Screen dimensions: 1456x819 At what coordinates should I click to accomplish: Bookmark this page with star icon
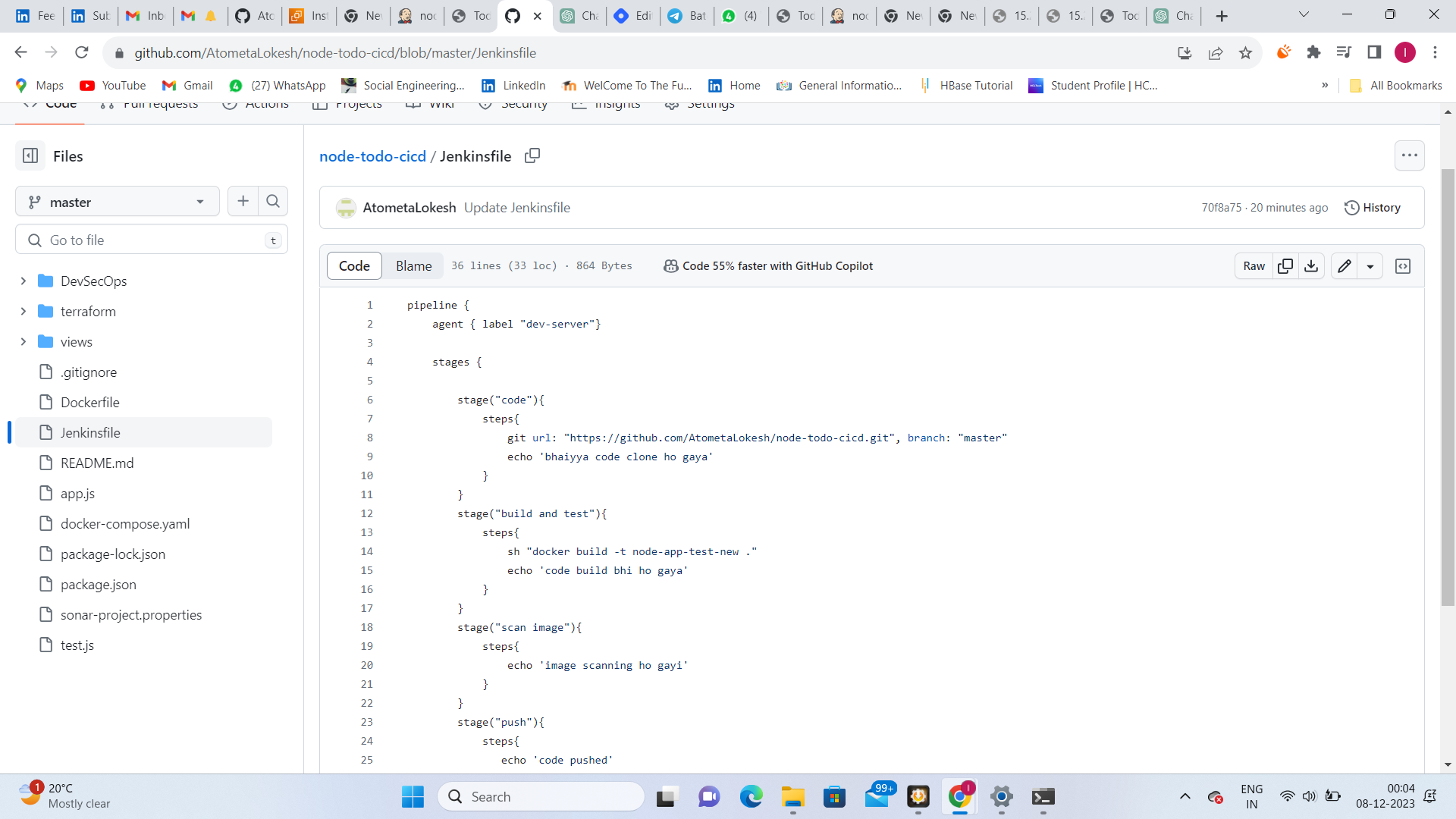point(1245,53)
